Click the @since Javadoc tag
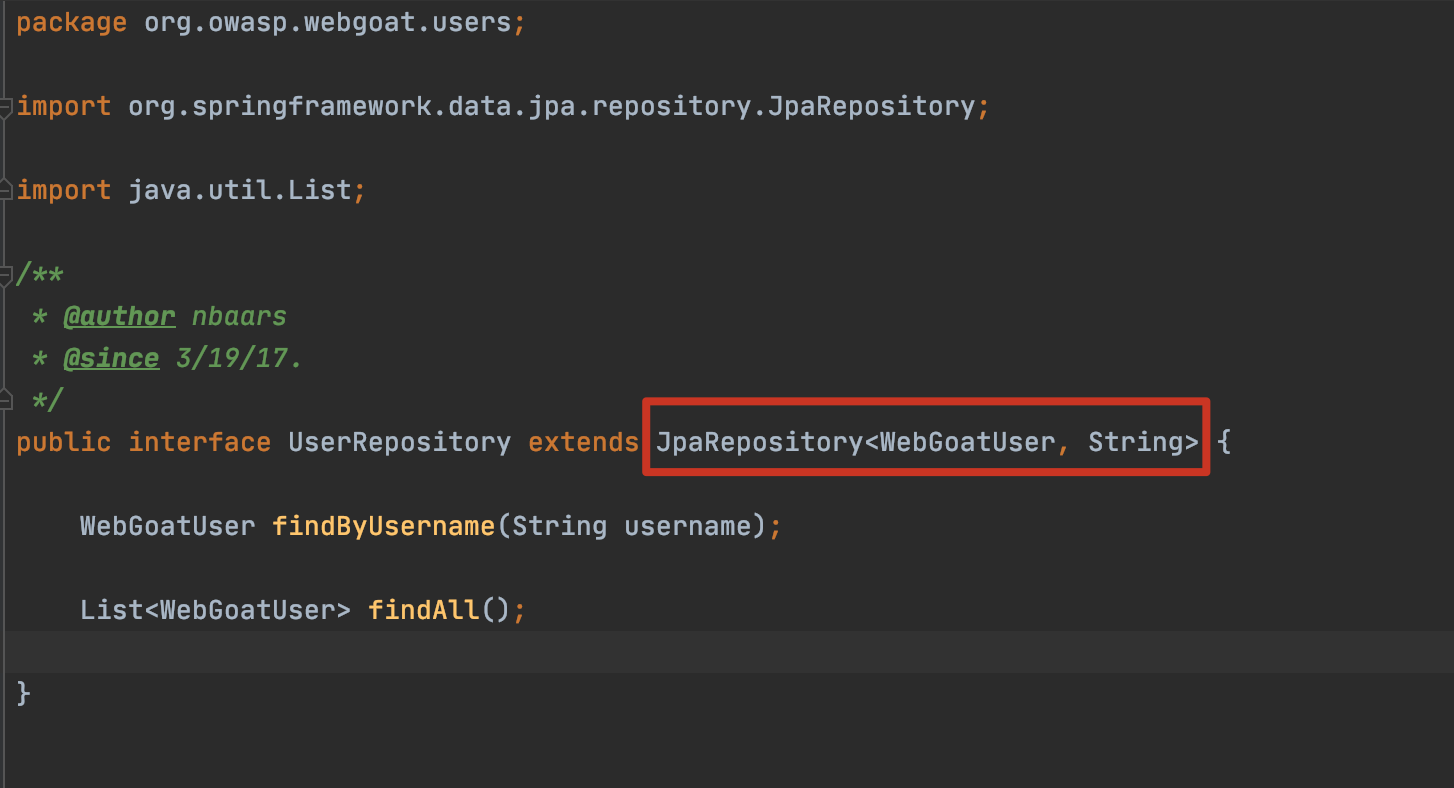Screen dimensions: 1454x788 [x=110, y=358]
